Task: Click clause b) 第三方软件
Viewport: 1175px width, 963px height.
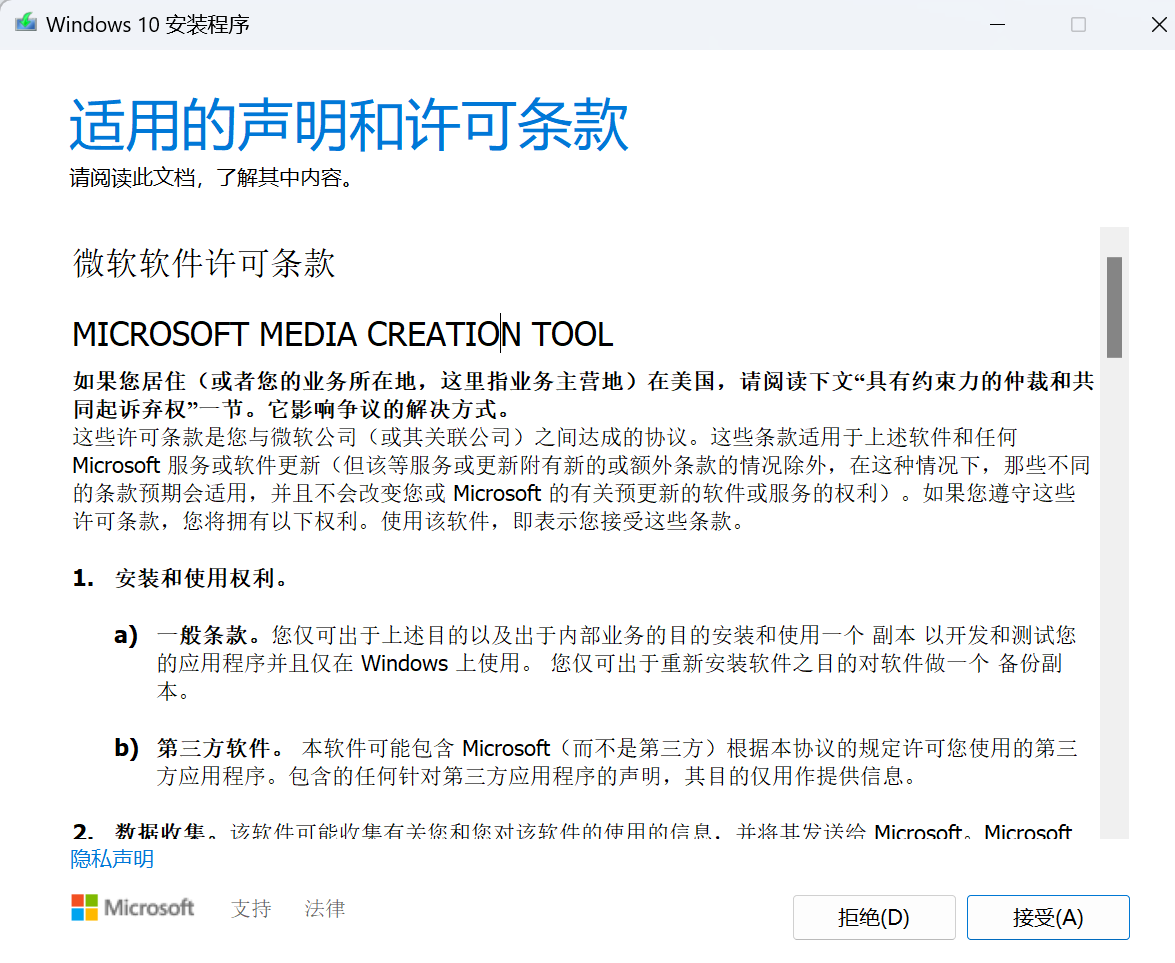Action: [596, 761]
